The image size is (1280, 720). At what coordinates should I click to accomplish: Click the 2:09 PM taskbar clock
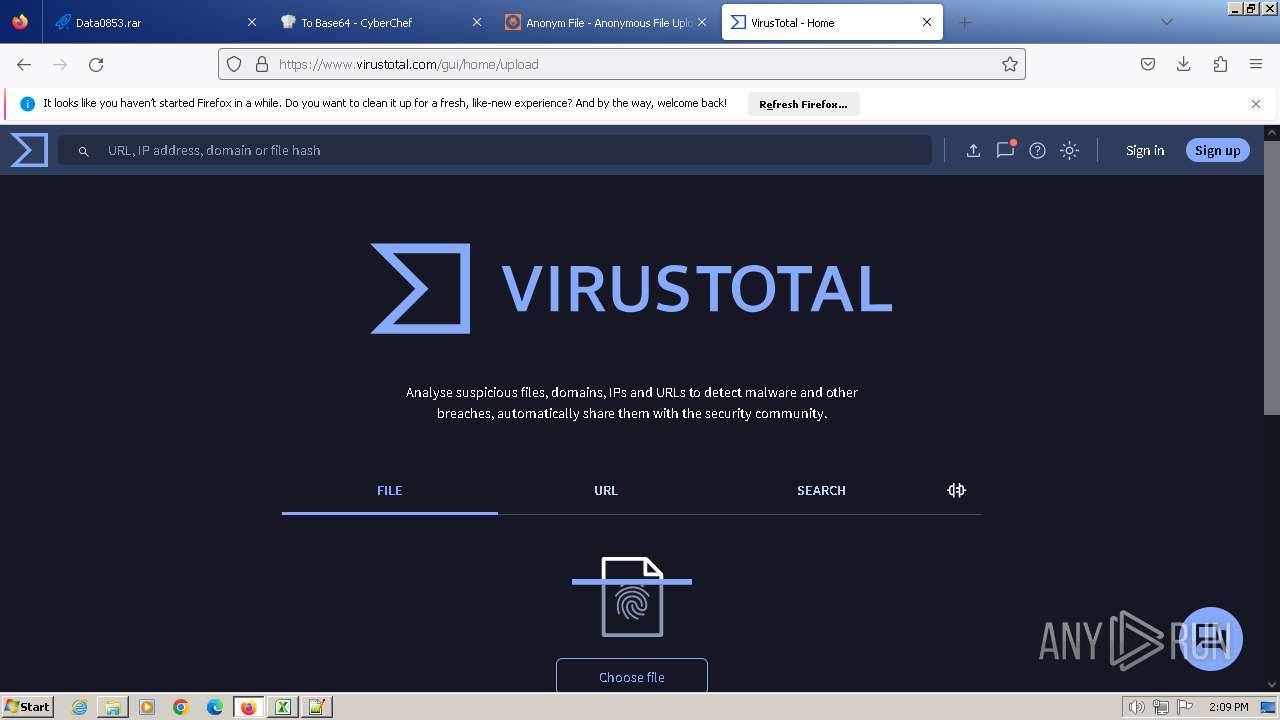(1229, 707)
